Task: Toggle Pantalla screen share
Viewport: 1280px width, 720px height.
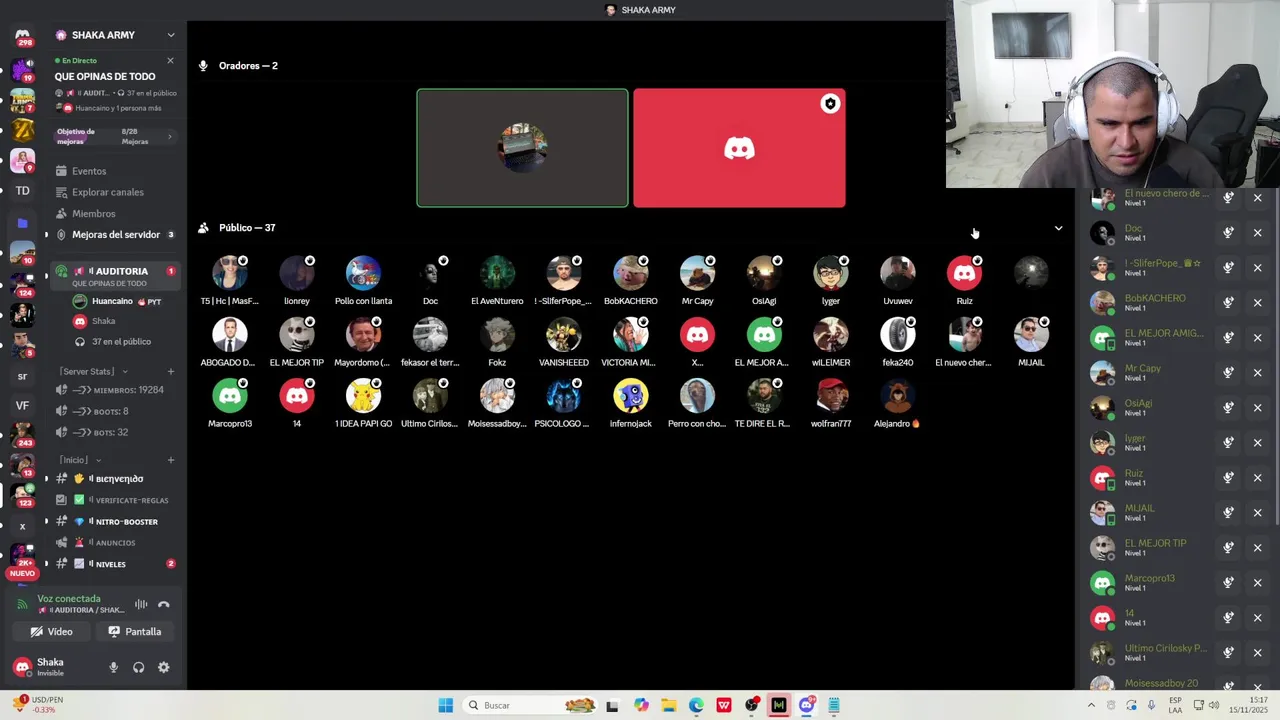Action: pyautogui.click(x=135, y=632)
